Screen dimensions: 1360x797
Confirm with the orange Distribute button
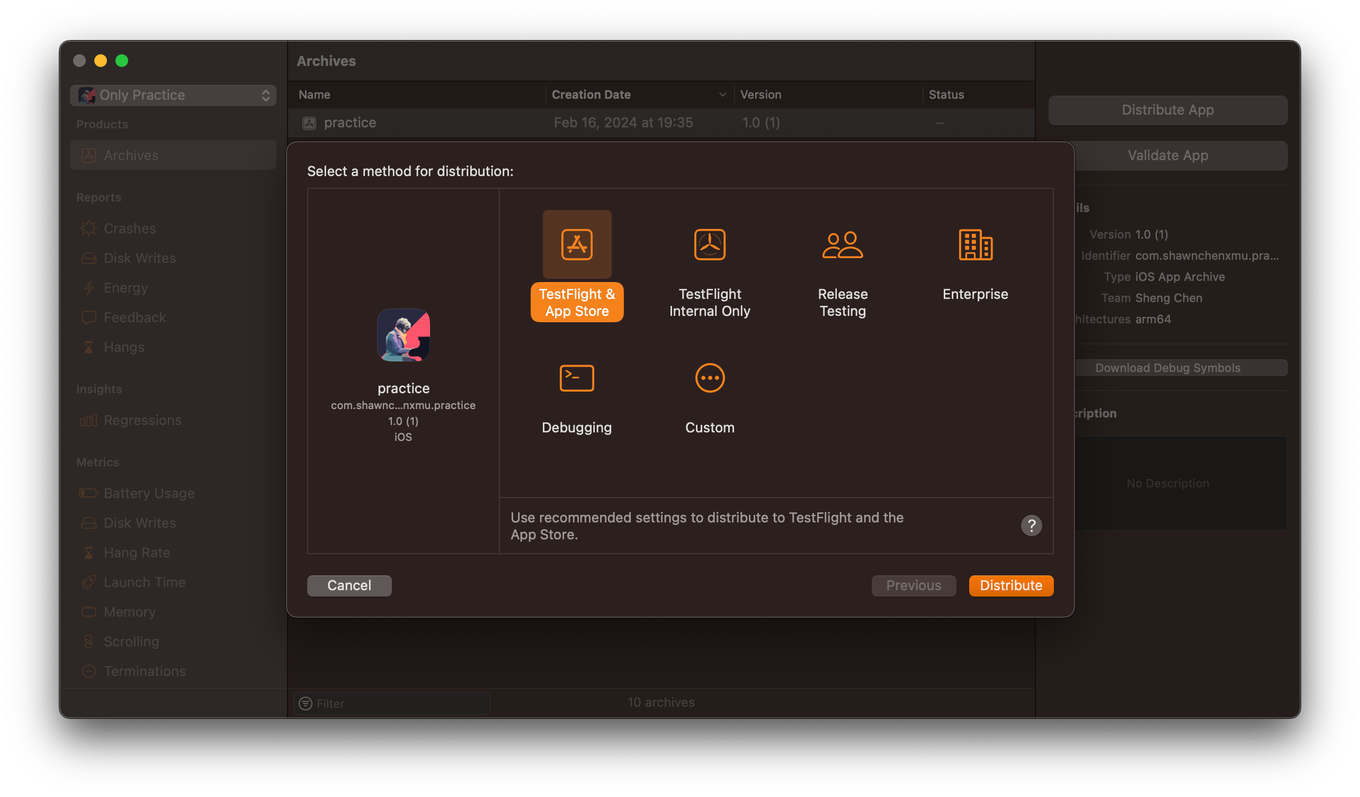click(x=1011, y=586)
